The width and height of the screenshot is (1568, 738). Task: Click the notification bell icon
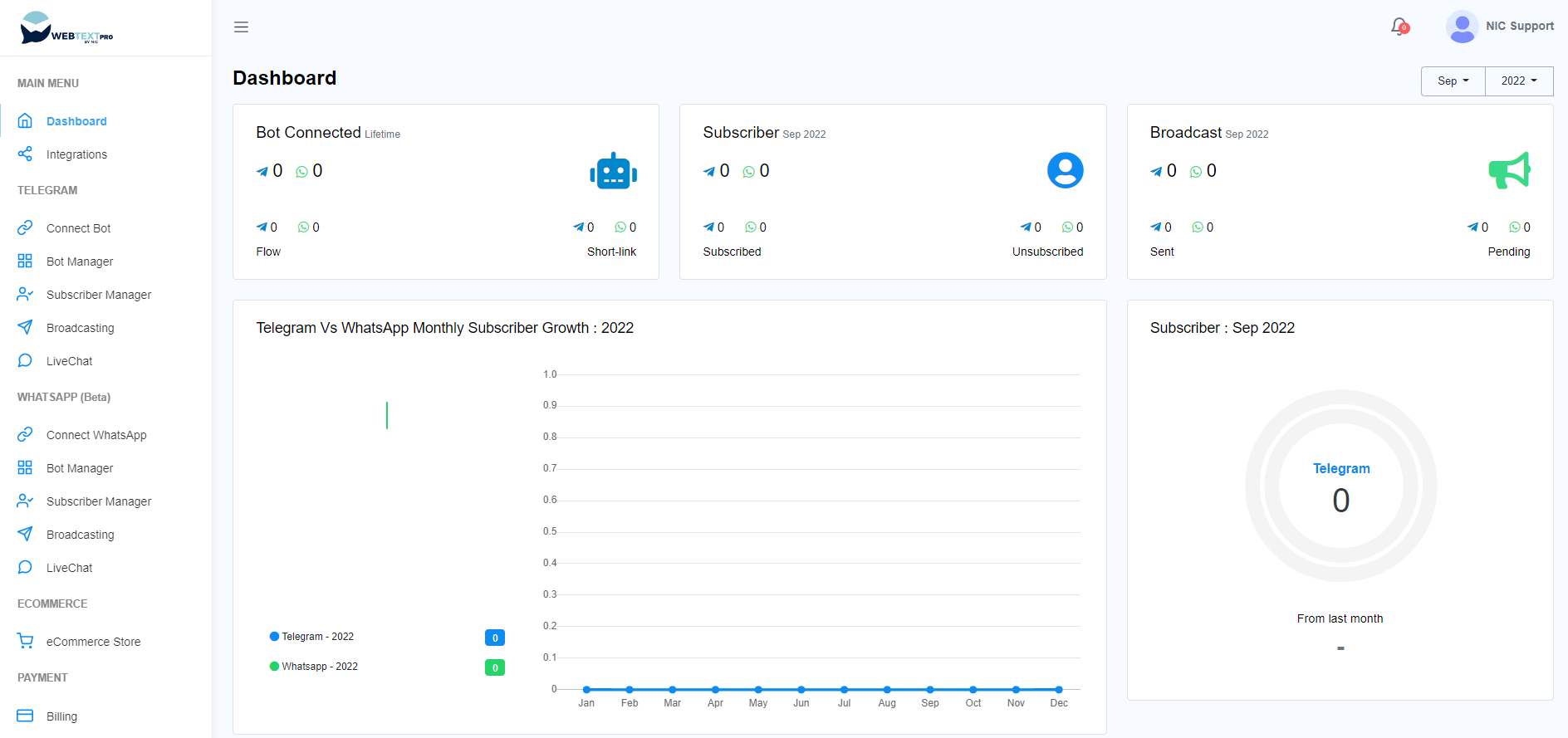pyautogui.click(x=1399, y=27)
